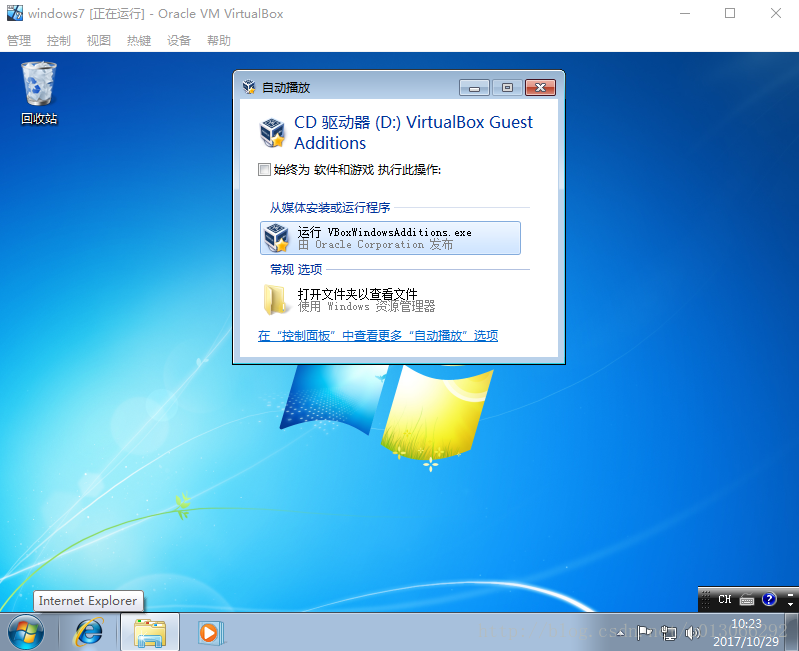Image resolution: width=799 pixels, height=651 pixels.
Task: Click the AutoPlay dialog title bar icon
Action: 249,87
